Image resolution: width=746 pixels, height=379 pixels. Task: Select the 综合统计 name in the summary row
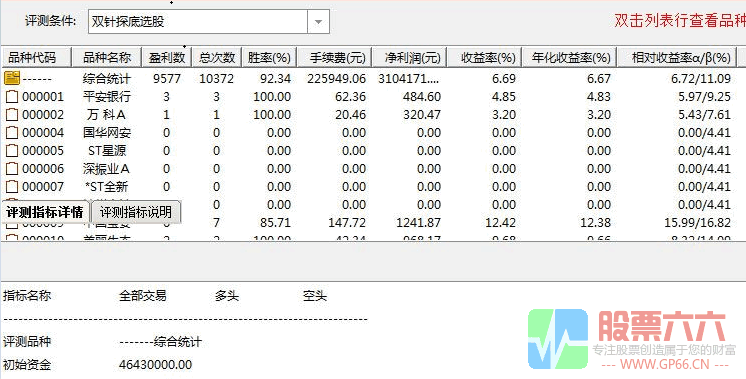click(x=107, y=78)
